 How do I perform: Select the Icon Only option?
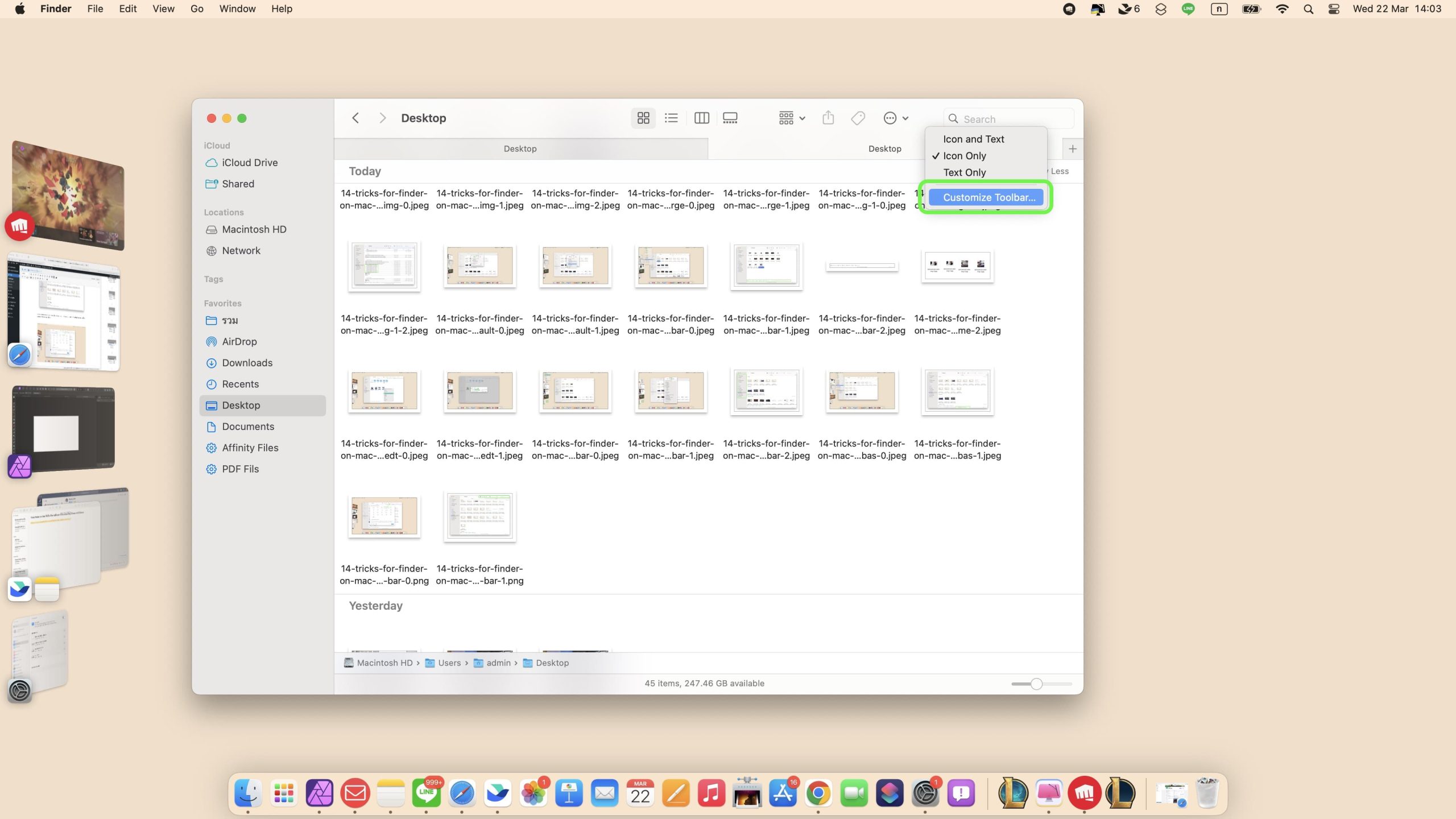(x=964, y=156)
